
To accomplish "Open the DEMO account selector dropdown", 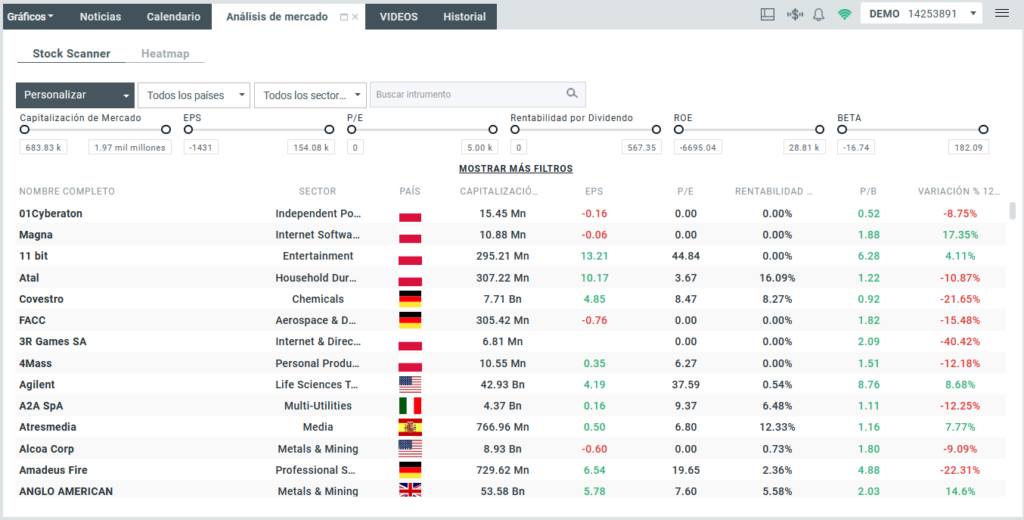I will click(x=921, y=14).
